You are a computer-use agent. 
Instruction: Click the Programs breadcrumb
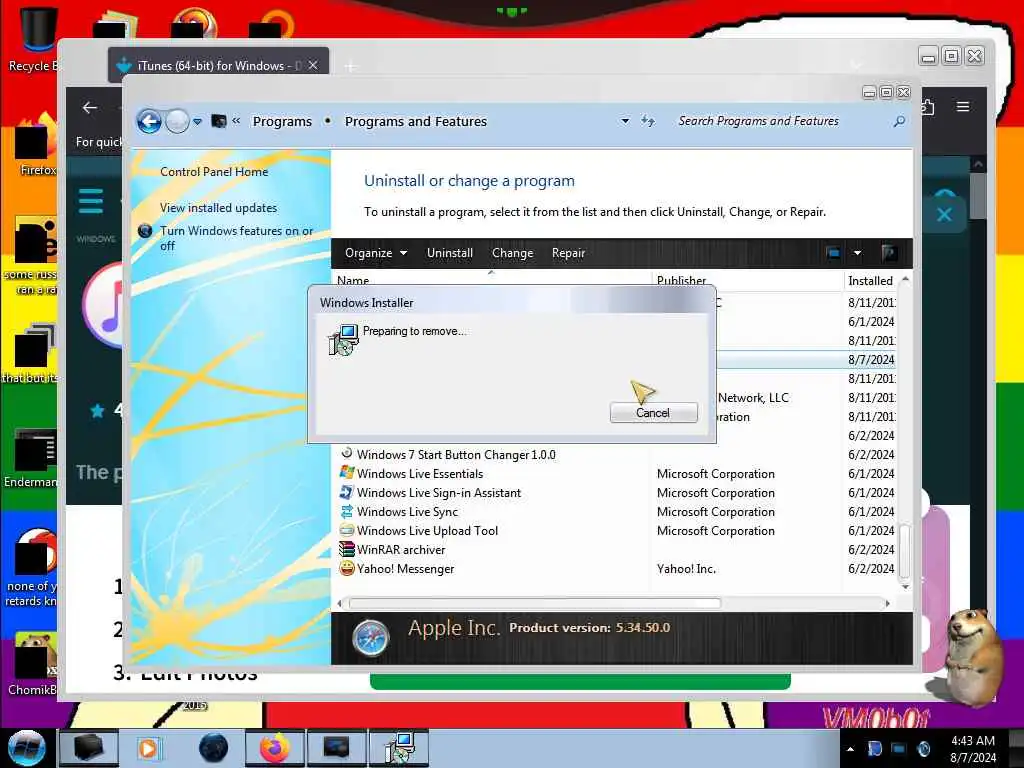point(282,121)
